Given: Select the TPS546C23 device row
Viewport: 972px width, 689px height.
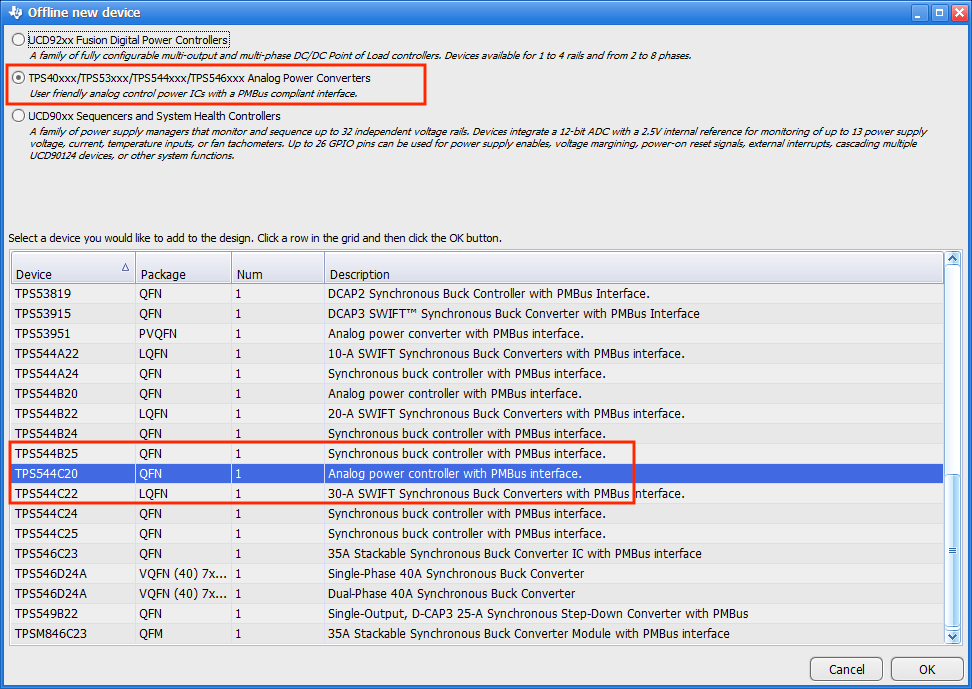Looking at the screenshot, I should [x=477, y=553].
